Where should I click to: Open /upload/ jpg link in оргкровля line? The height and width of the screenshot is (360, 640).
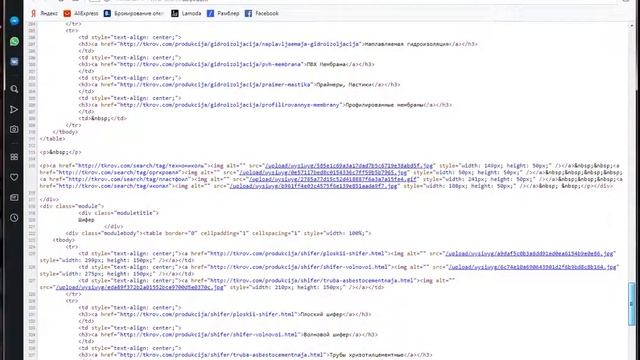[x=323, y=173]
